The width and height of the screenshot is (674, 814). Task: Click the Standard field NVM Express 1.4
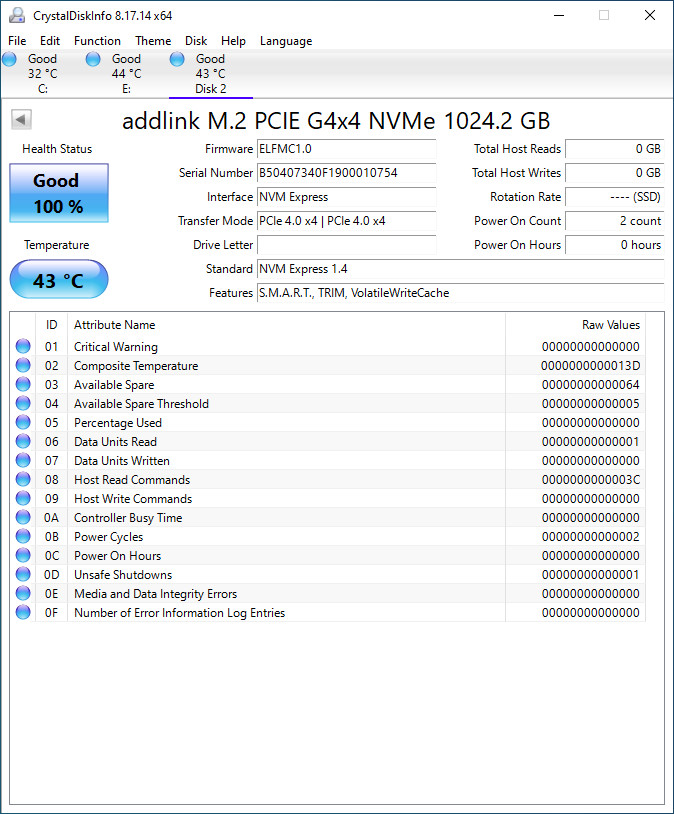point(461,269)
